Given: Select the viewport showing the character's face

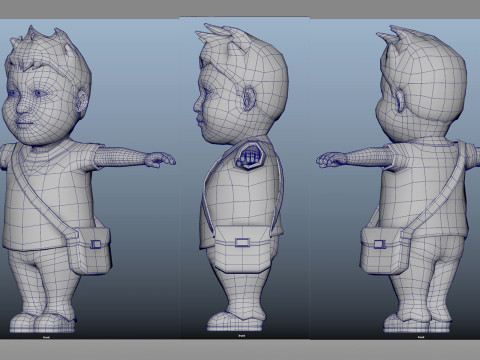Looking at the screenshot, I should click(x=90, y=179).
